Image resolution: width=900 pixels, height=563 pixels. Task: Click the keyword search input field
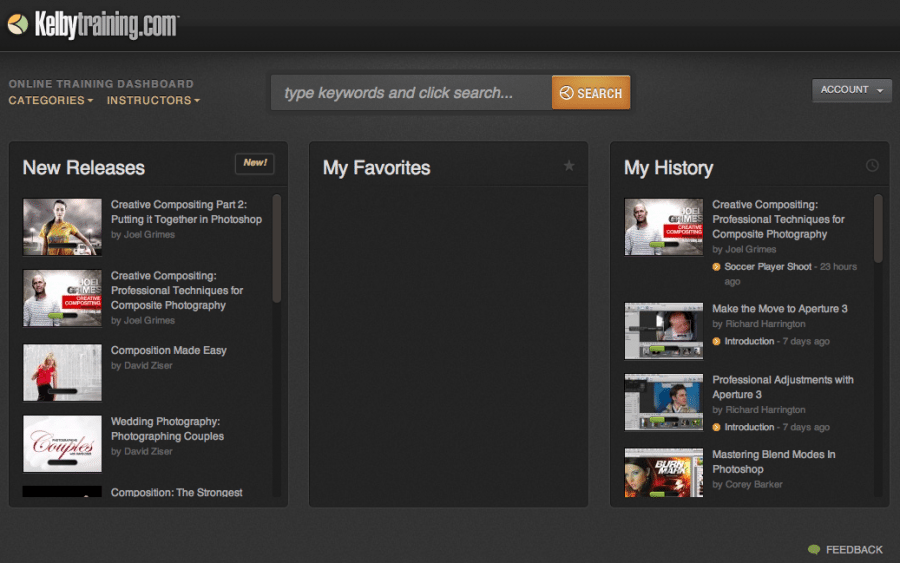pyautogui.click(x=412, y=92)
